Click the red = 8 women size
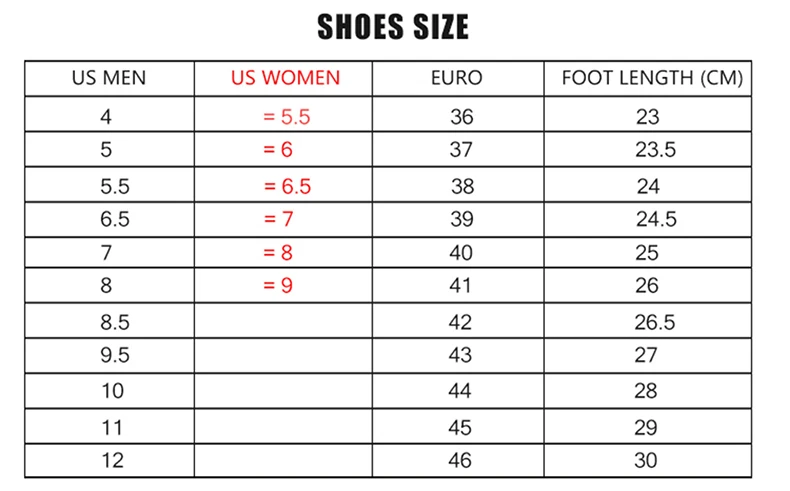The image size is (790, 491). [278, 252]
